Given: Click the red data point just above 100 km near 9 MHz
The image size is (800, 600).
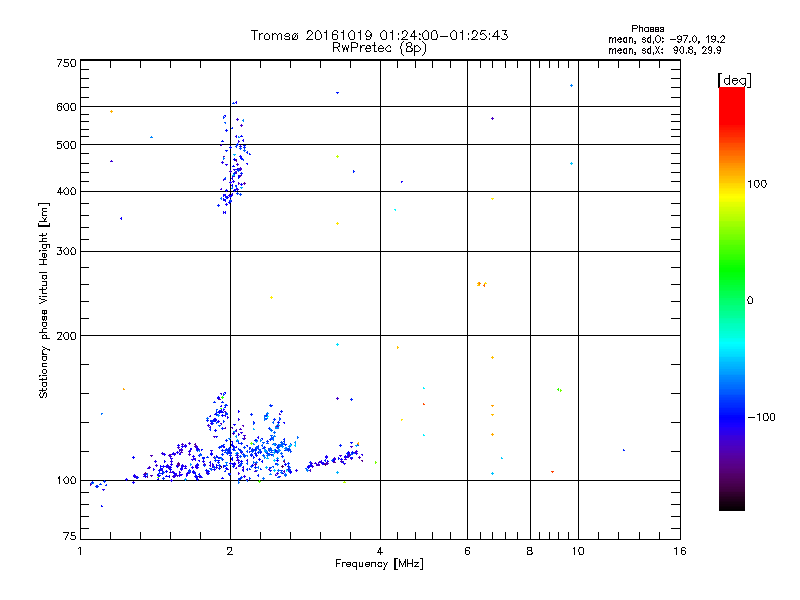Looking at the screenshot, I should coord(552,472).
